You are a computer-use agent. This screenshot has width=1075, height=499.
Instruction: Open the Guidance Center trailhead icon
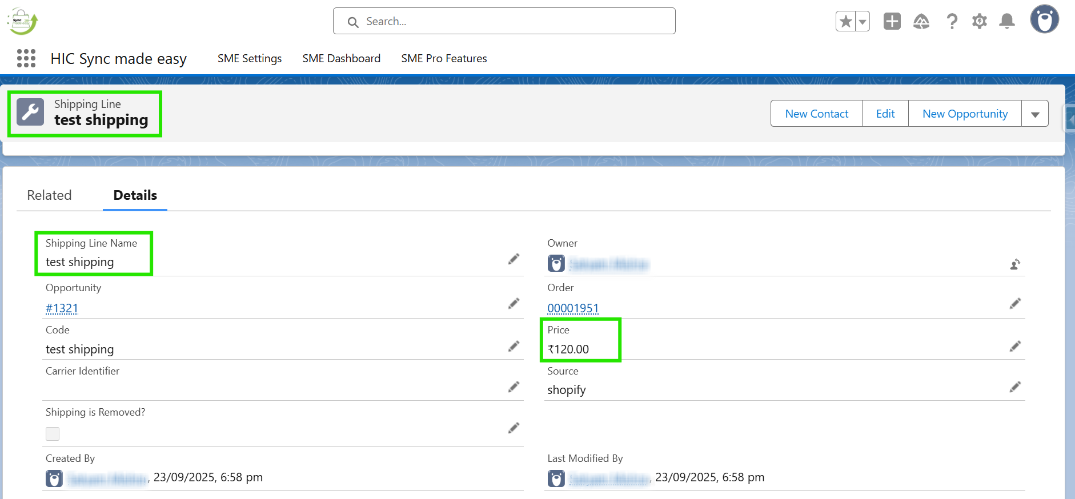[921, 22]
